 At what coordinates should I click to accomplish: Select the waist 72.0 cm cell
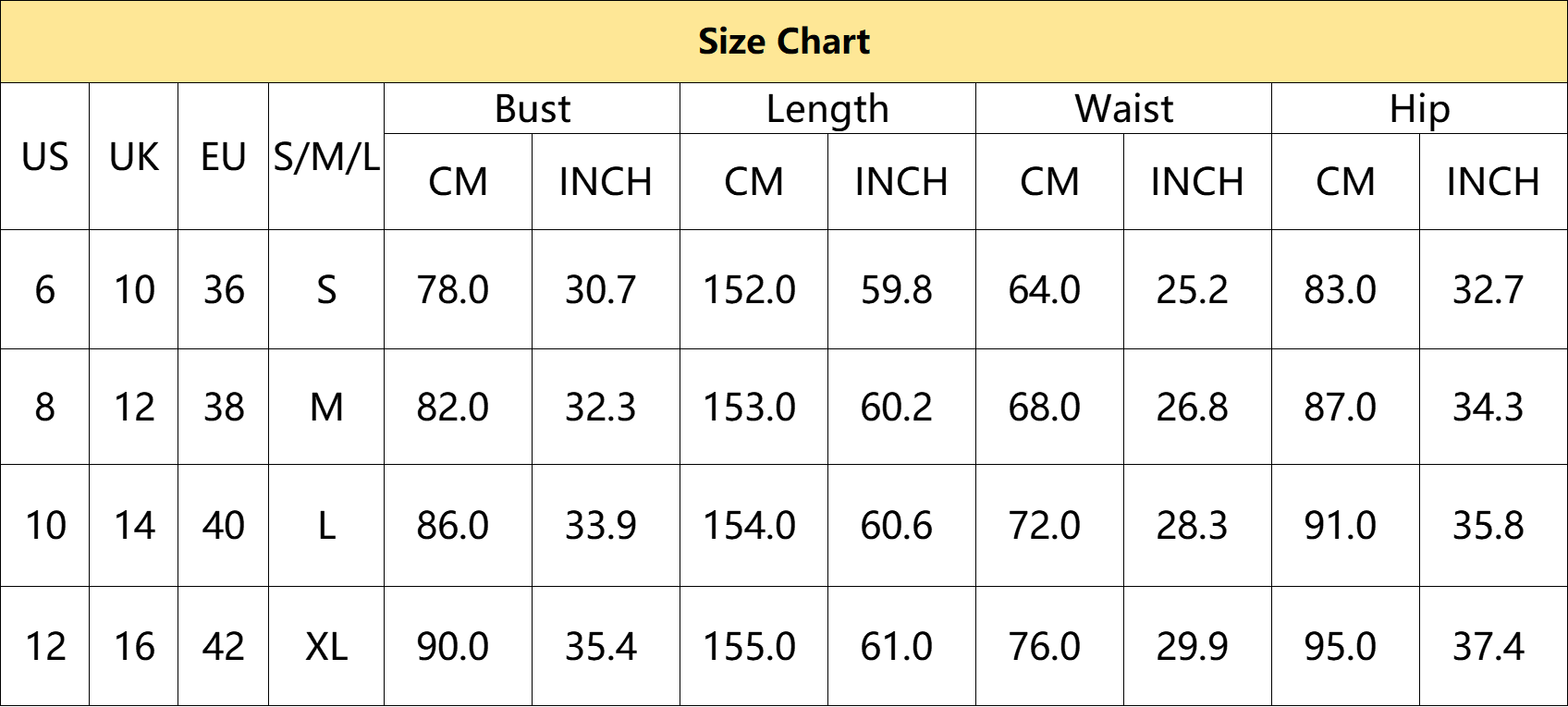point(1050,525)
